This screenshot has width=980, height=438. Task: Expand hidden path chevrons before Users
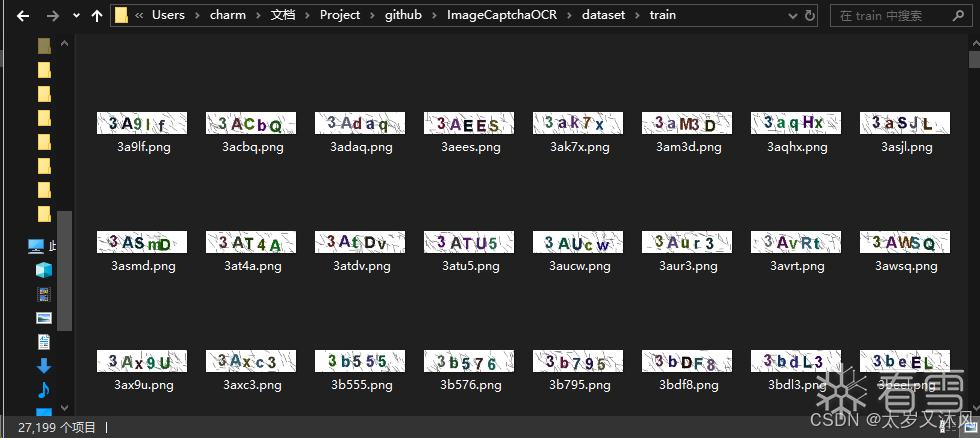point(139,15)
